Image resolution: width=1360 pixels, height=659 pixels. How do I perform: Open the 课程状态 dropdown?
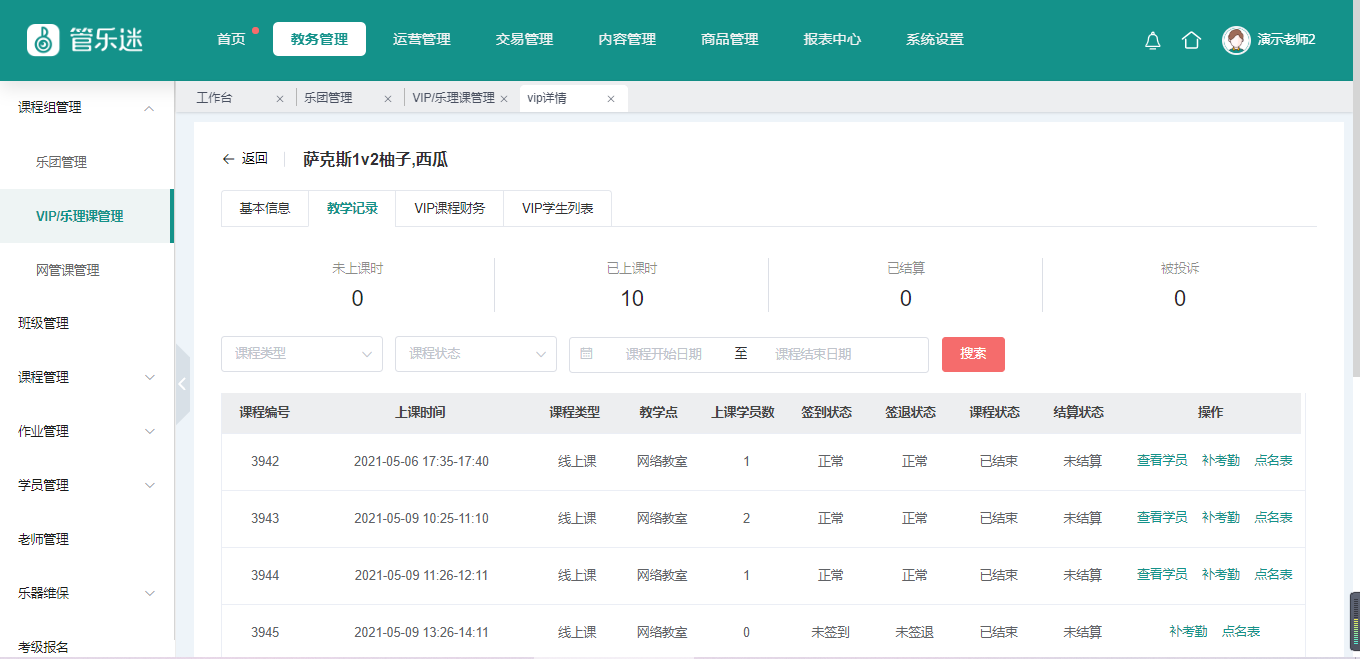(475, 354)
